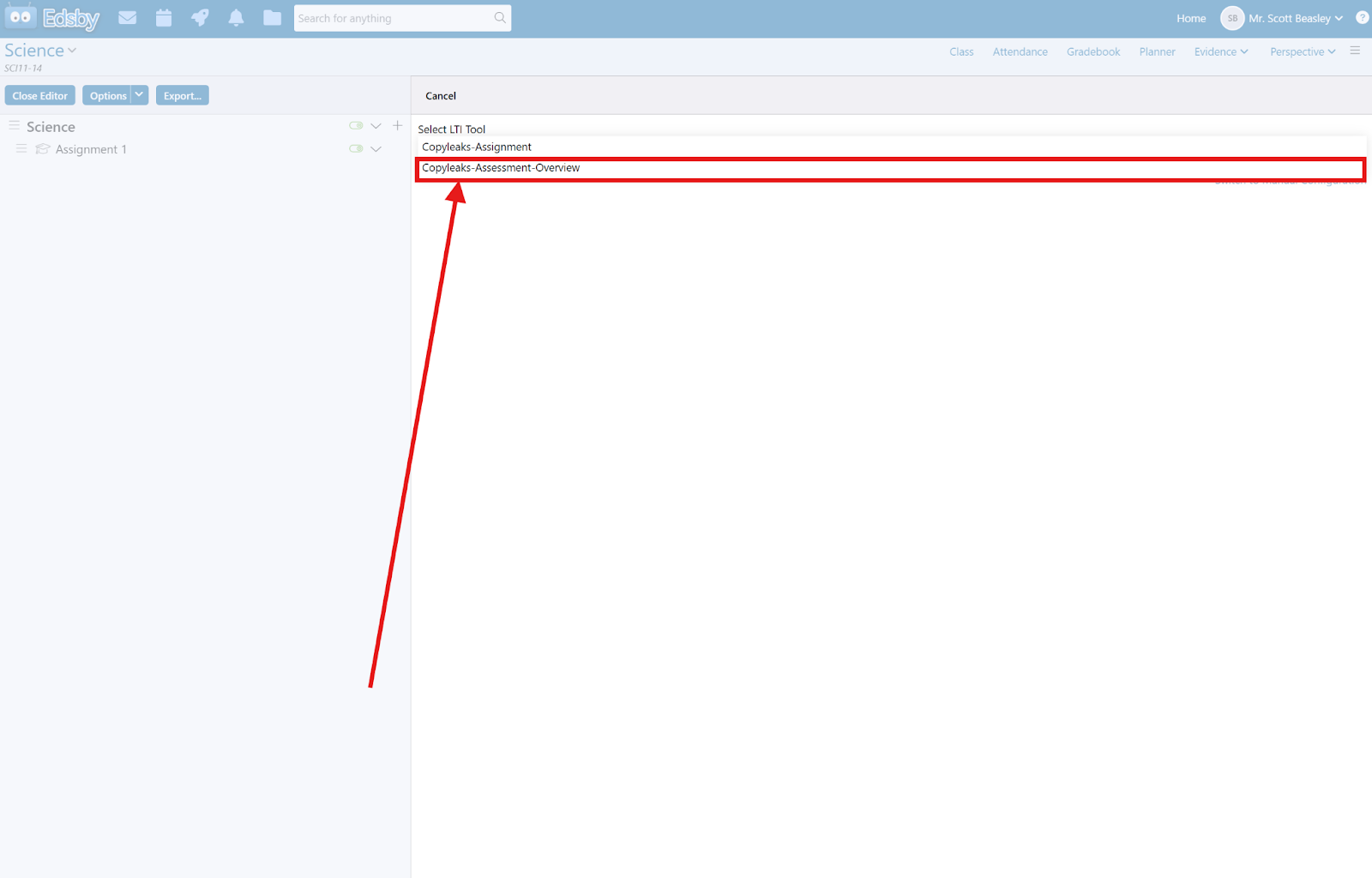This screenshot has height=878, width=1372.
Task: Expand the chevron in the Assignment 1 row
Action: point(376,149)
